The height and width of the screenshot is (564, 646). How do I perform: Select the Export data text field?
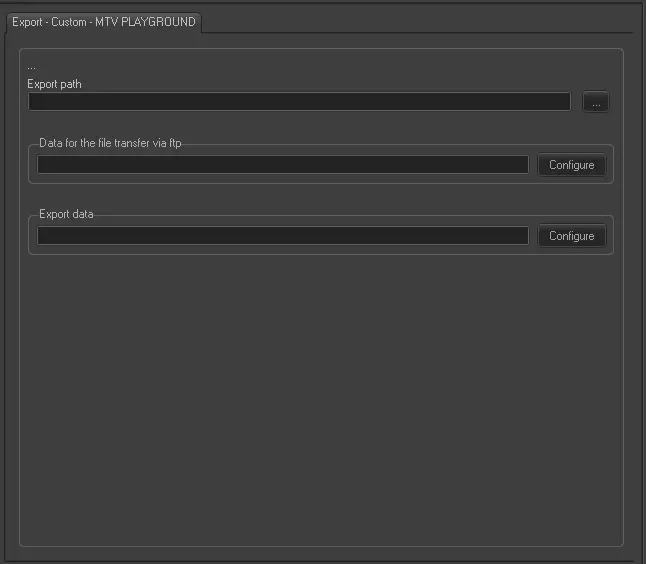click(x=283, y=236)
